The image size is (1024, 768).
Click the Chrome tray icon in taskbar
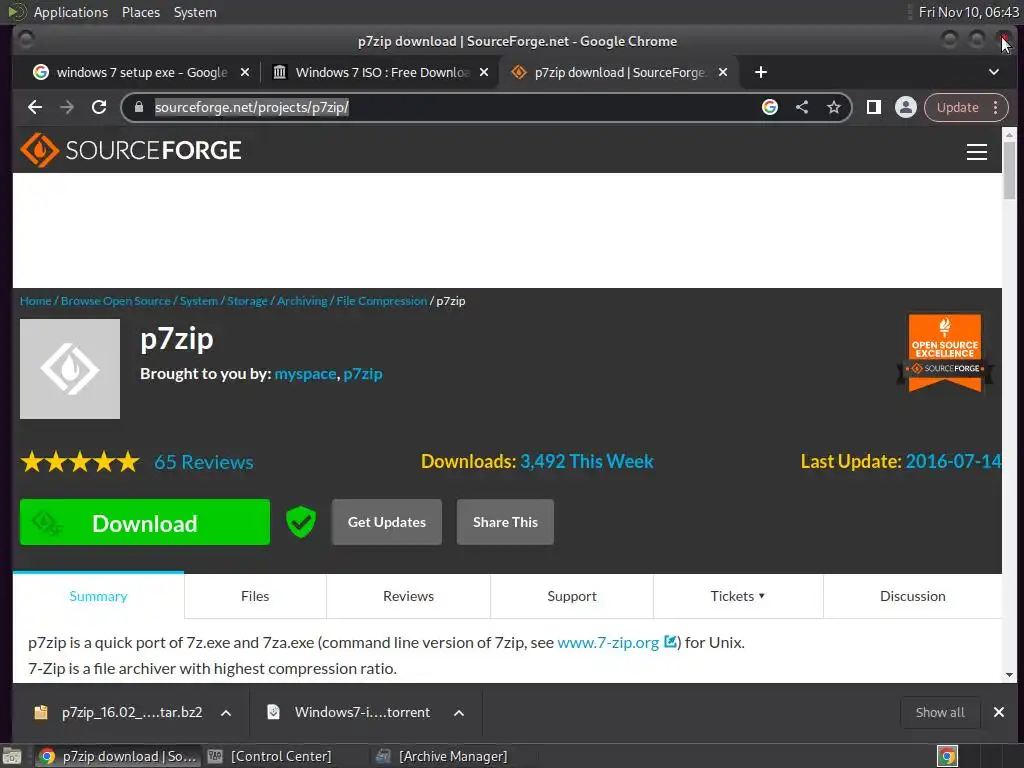pyautogui.click(x=948, y=756)
